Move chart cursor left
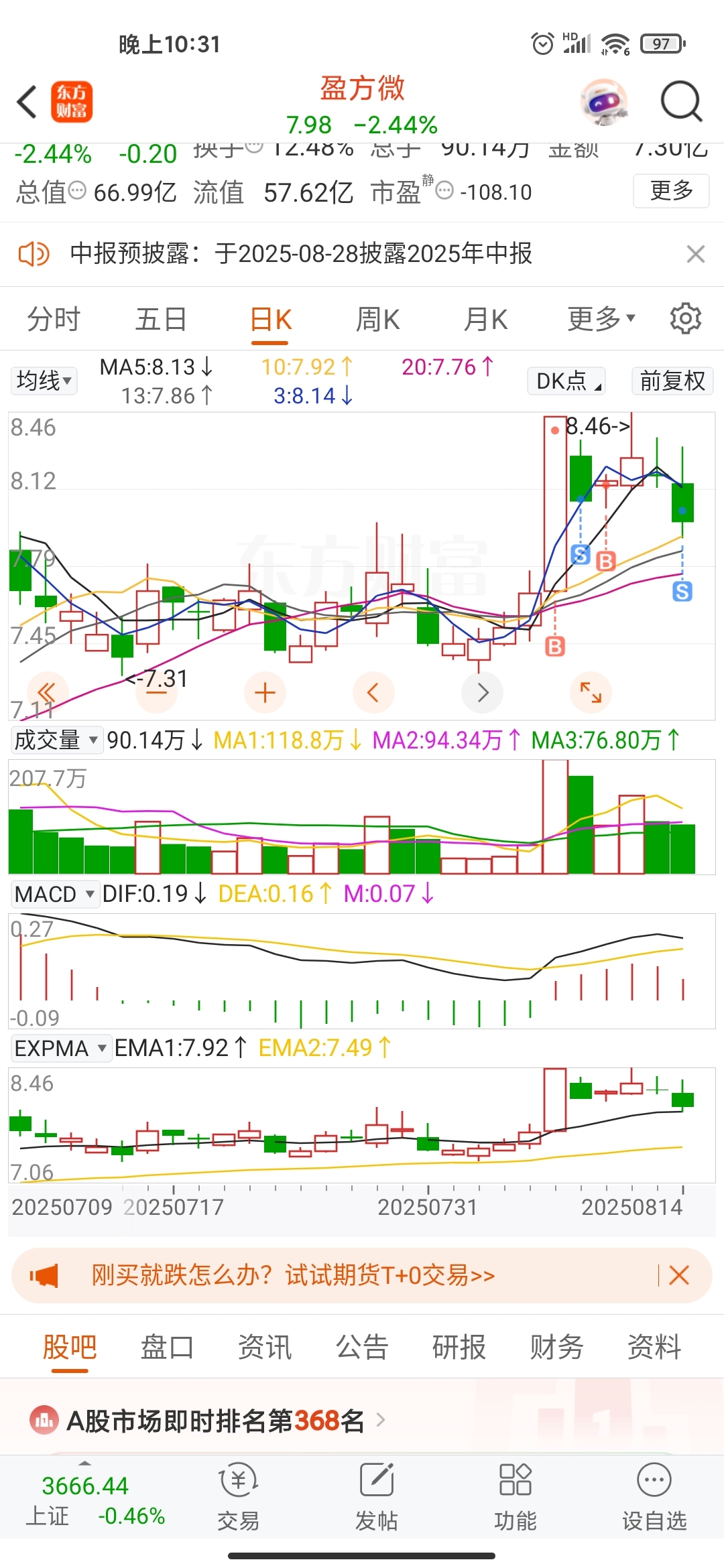The image size is (724, 1568). (373, 692)
